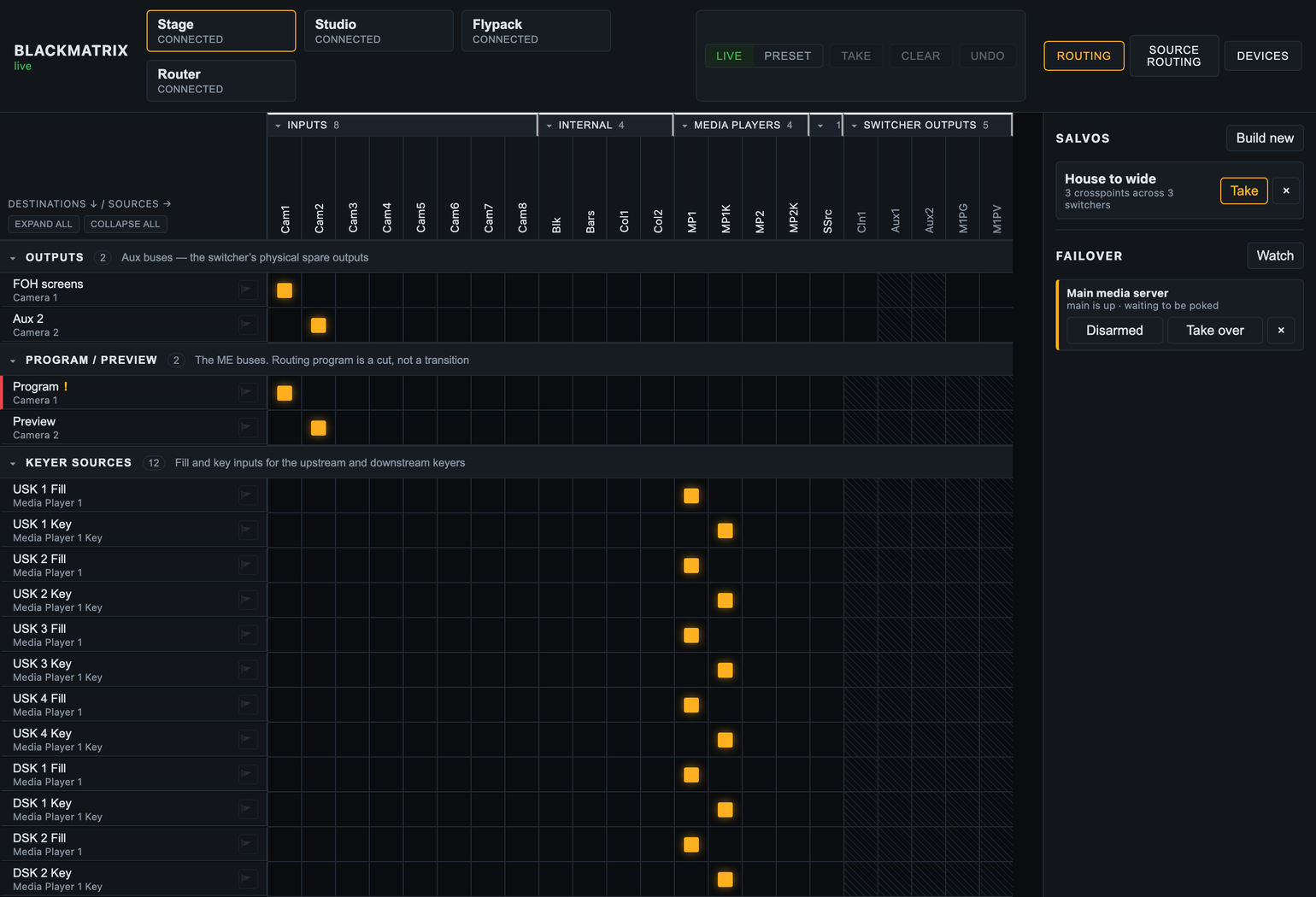This screenshot has height=897, width=1316.
Task: Click the BLACKMATRIX logo text
Action: pos(71,50)
